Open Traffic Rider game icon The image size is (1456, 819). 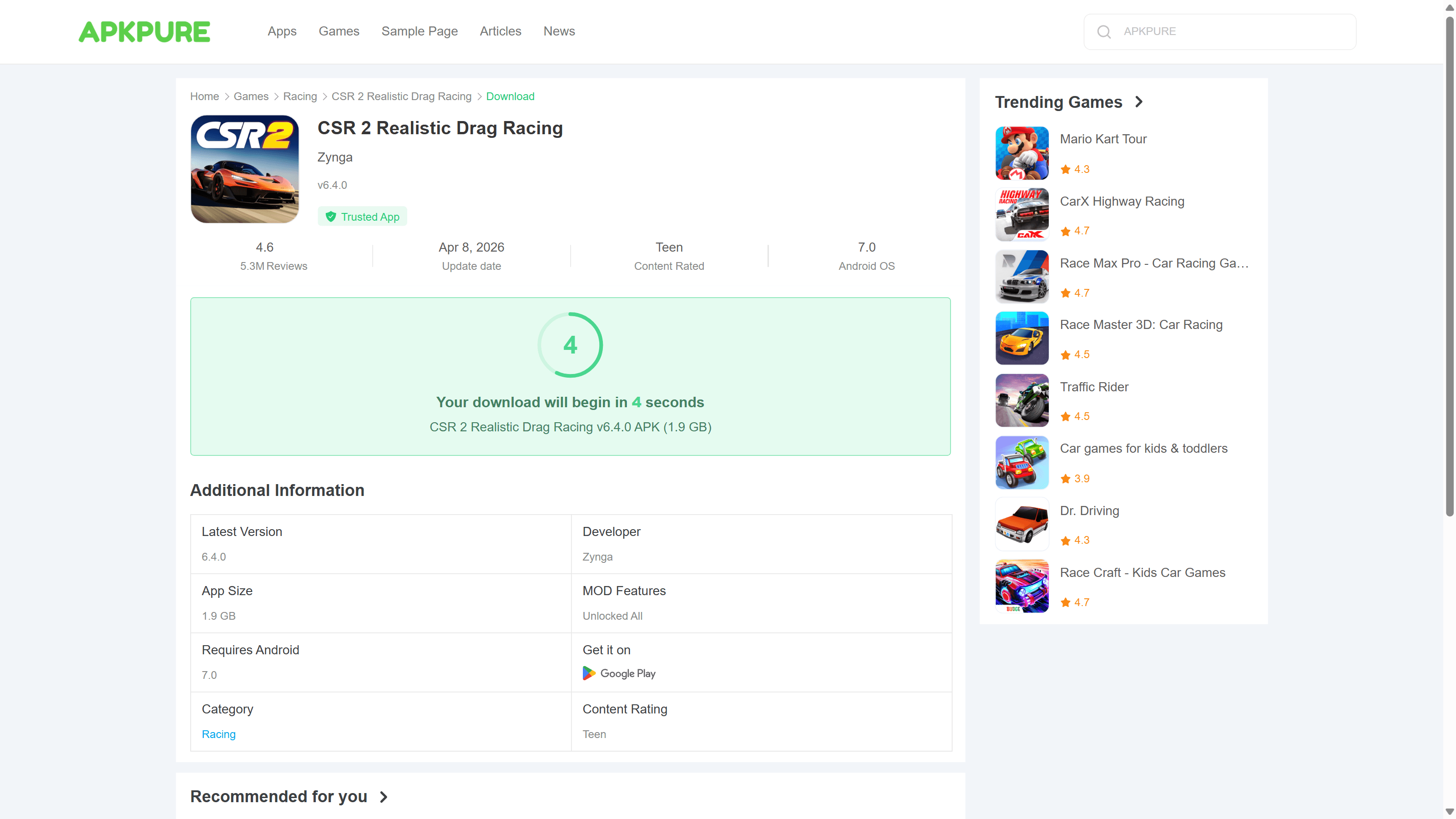(1021, 400)
